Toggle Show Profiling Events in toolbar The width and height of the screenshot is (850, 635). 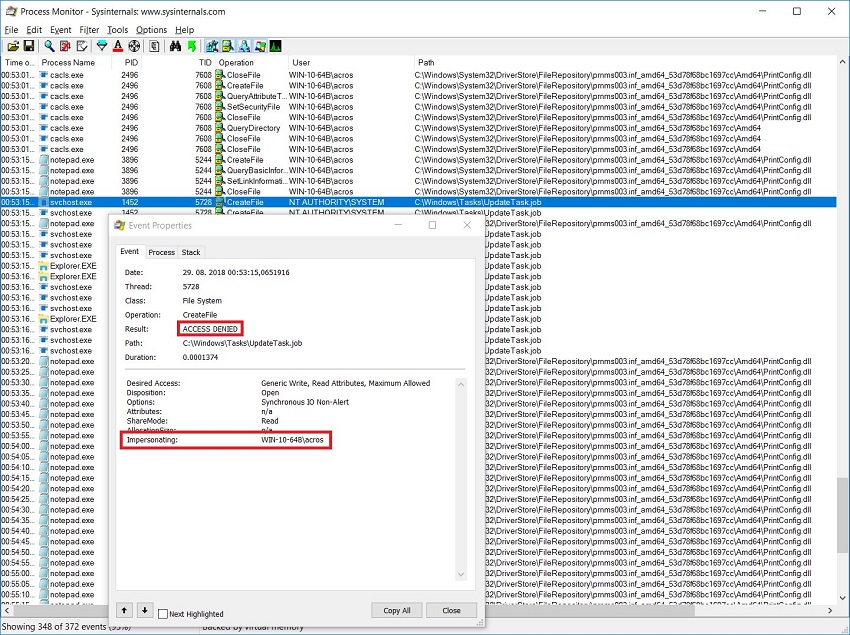coord(274,46)
